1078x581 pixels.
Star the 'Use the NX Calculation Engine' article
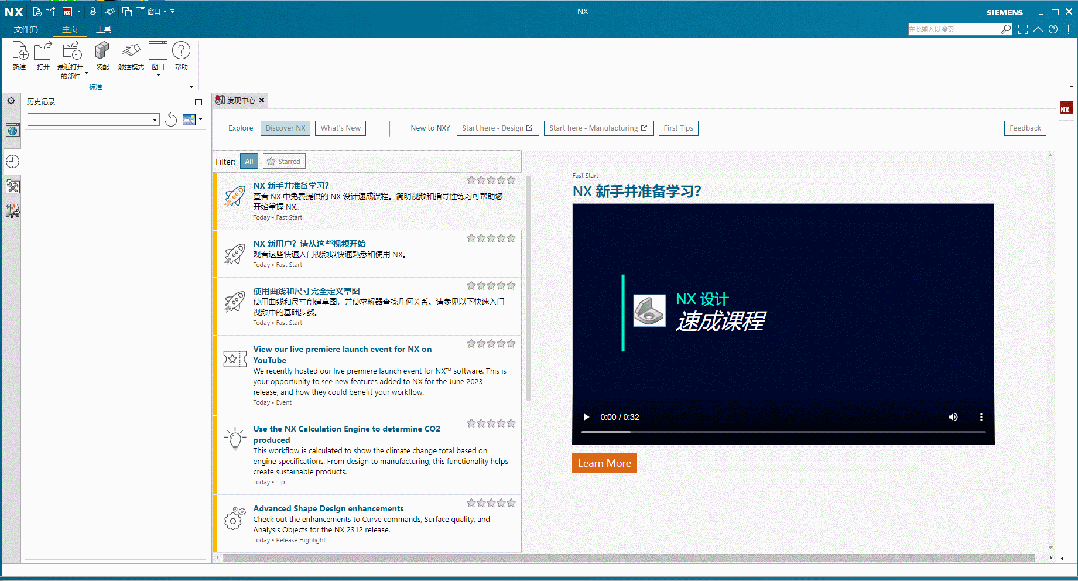pyautogui.click(x=491, y=424)
